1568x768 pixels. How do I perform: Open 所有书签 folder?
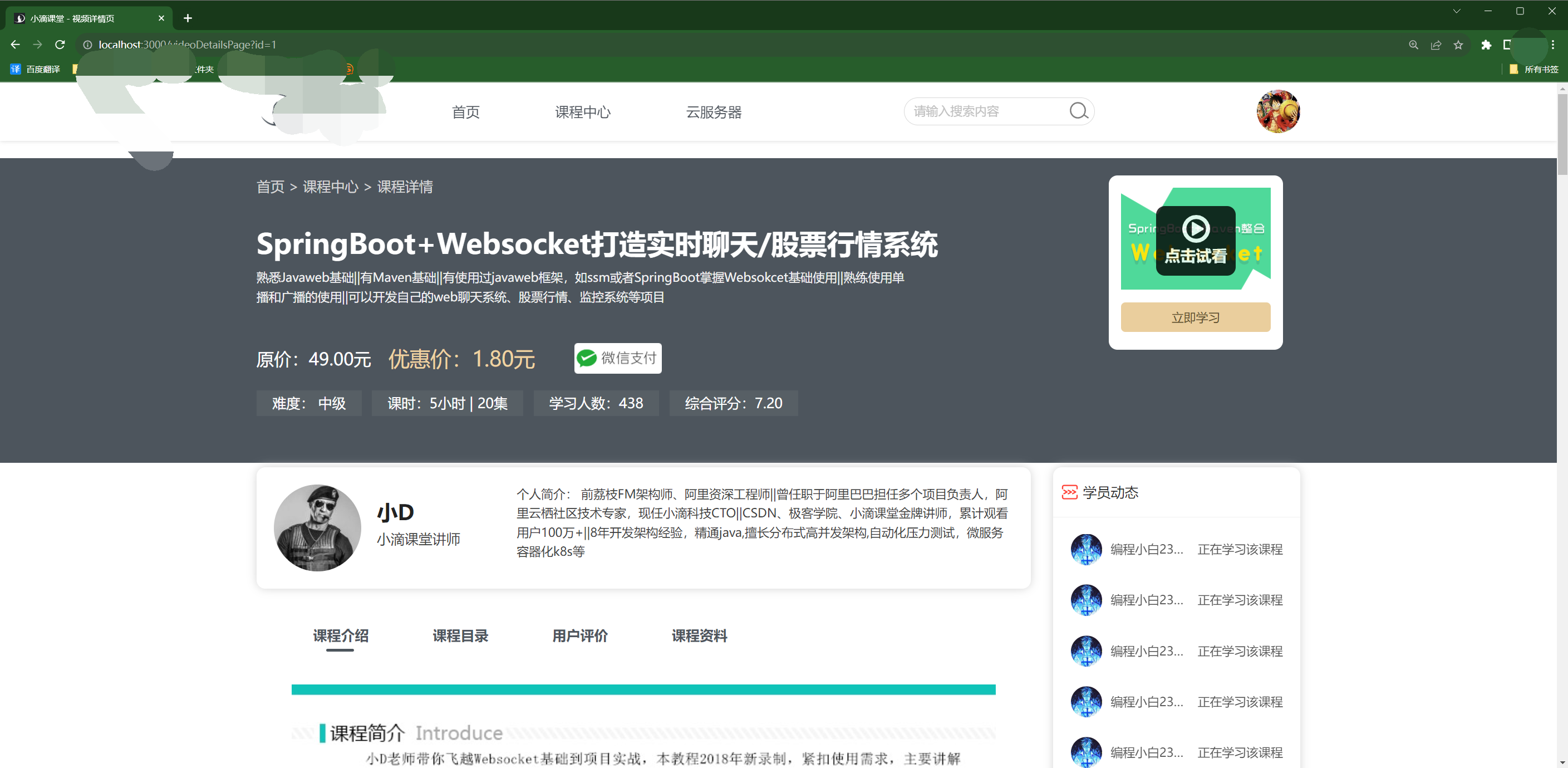tap(1534, 69)
